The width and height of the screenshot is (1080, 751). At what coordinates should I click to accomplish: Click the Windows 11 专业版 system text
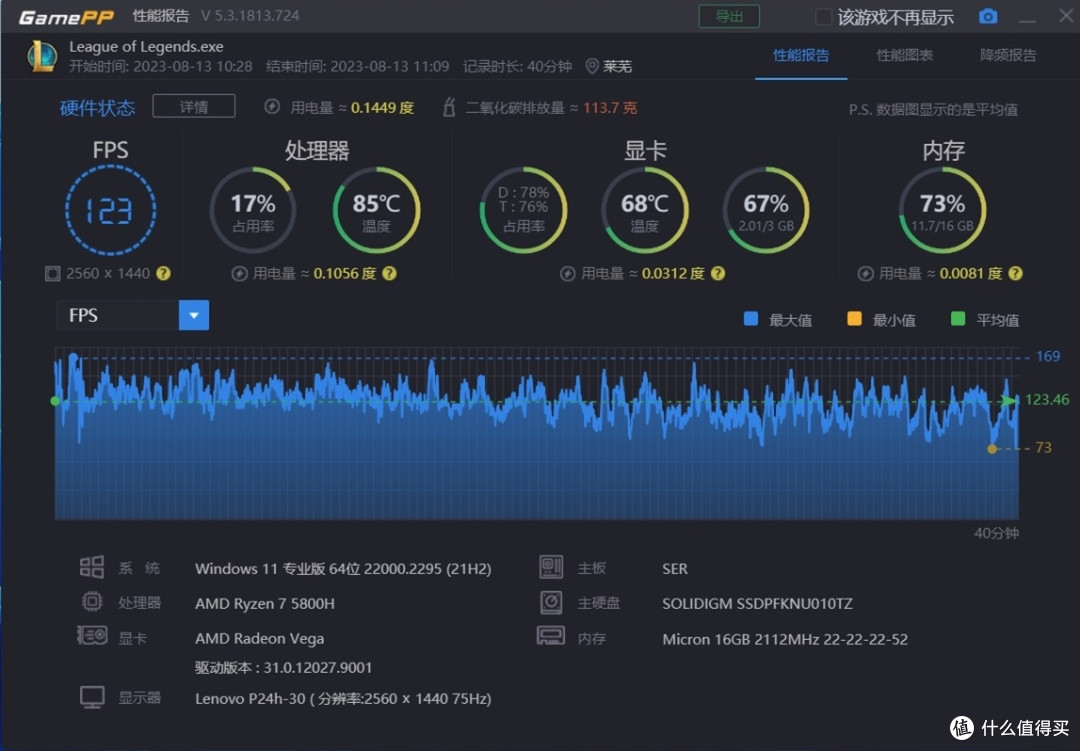pos(343,569)
